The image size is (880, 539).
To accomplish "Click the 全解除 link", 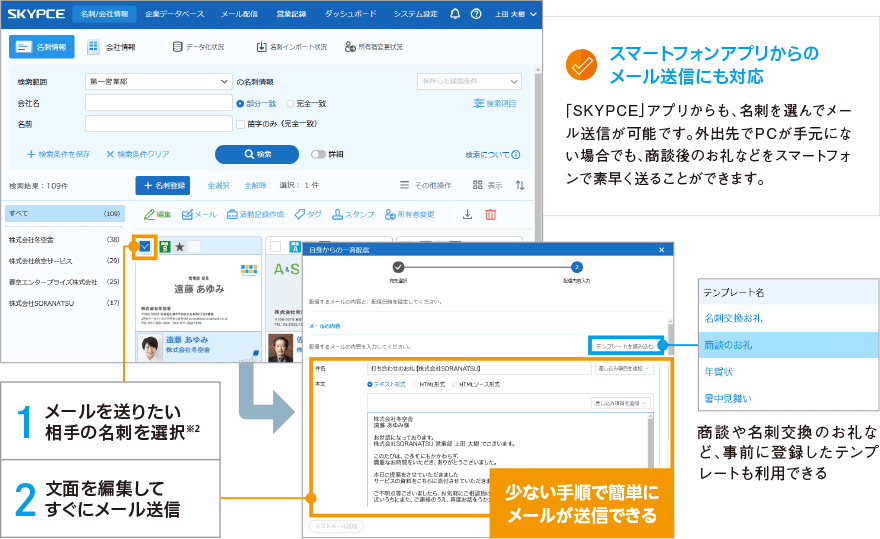I will coord(255,185).
